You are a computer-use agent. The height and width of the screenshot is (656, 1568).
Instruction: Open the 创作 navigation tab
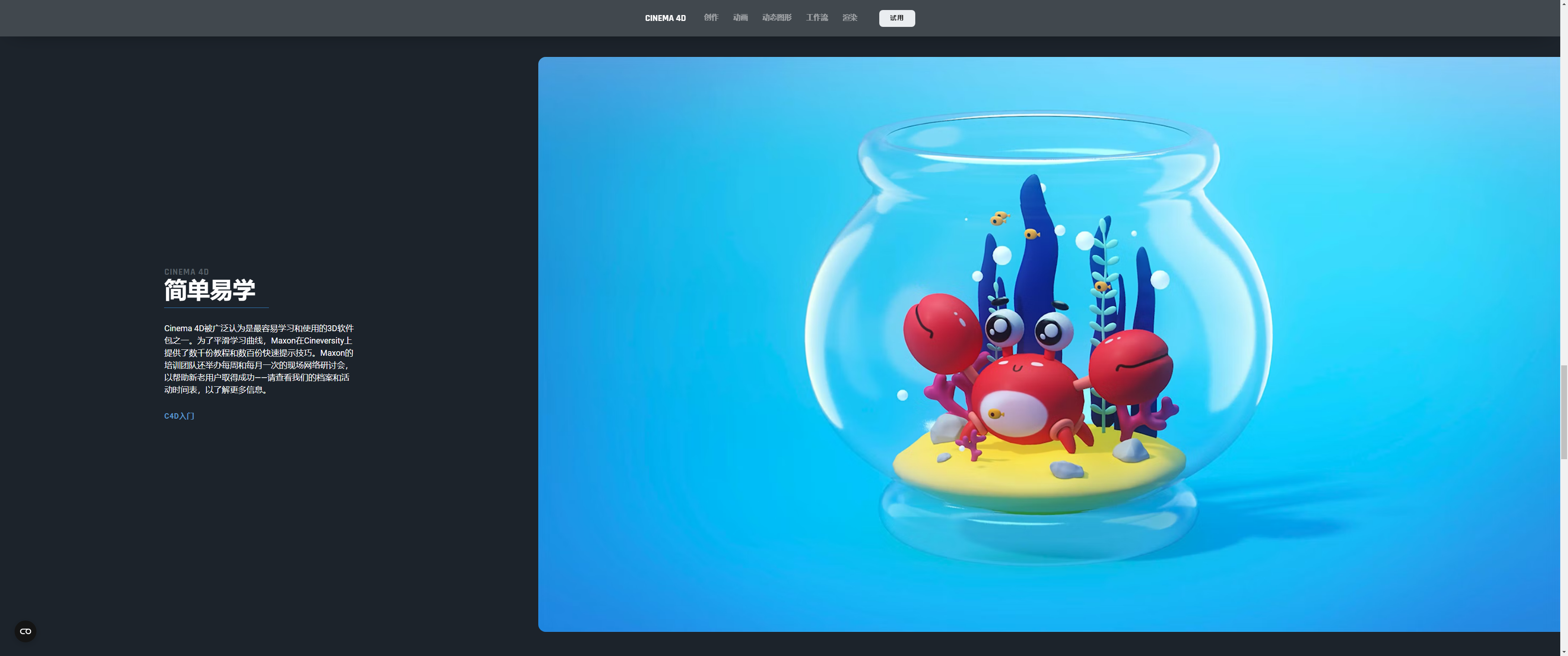711,18
